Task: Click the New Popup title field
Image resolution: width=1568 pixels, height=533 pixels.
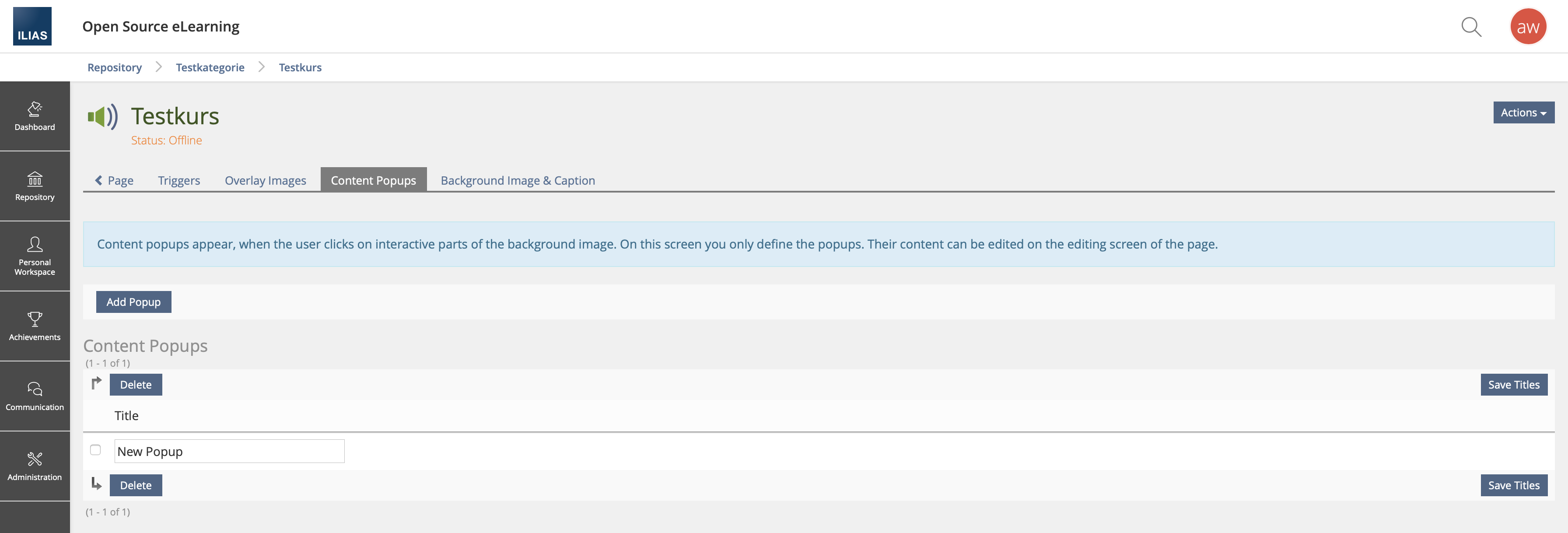Action: [230, 451]
